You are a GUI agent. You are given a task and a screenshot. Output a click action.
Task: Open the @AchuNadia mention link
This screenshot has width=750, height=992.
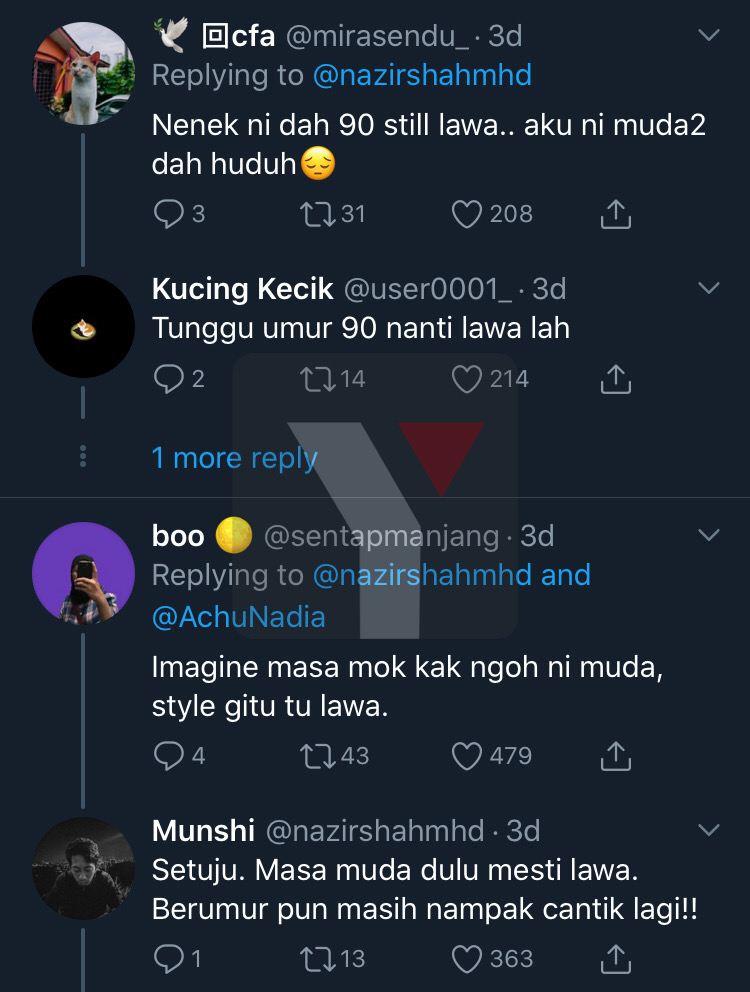coord(238,617)
